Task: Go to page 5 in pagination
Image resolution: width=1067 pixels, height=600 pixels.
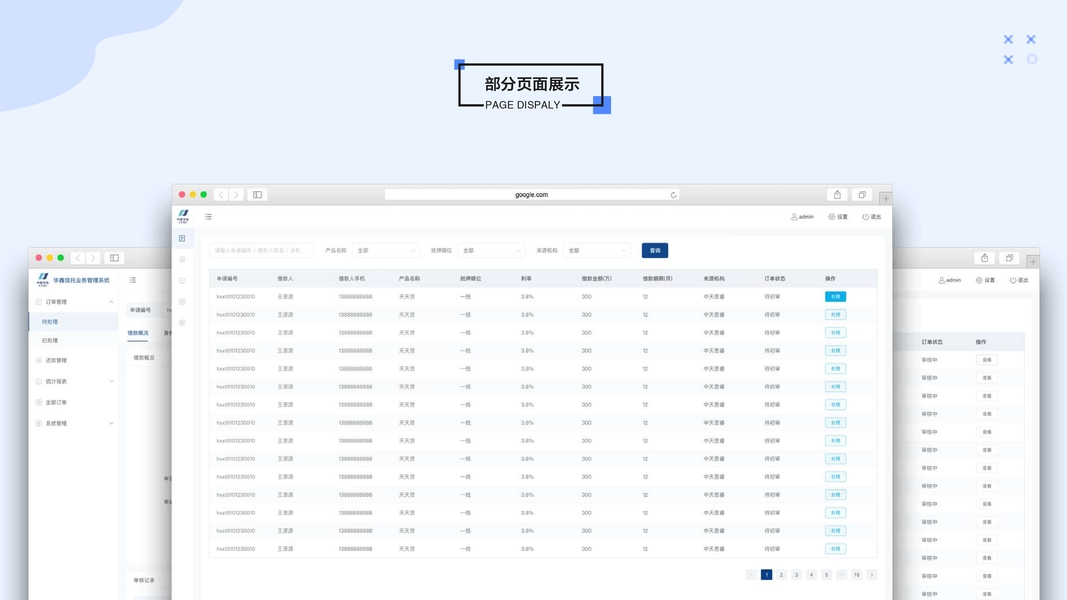Action: click(x=826, y=575)
